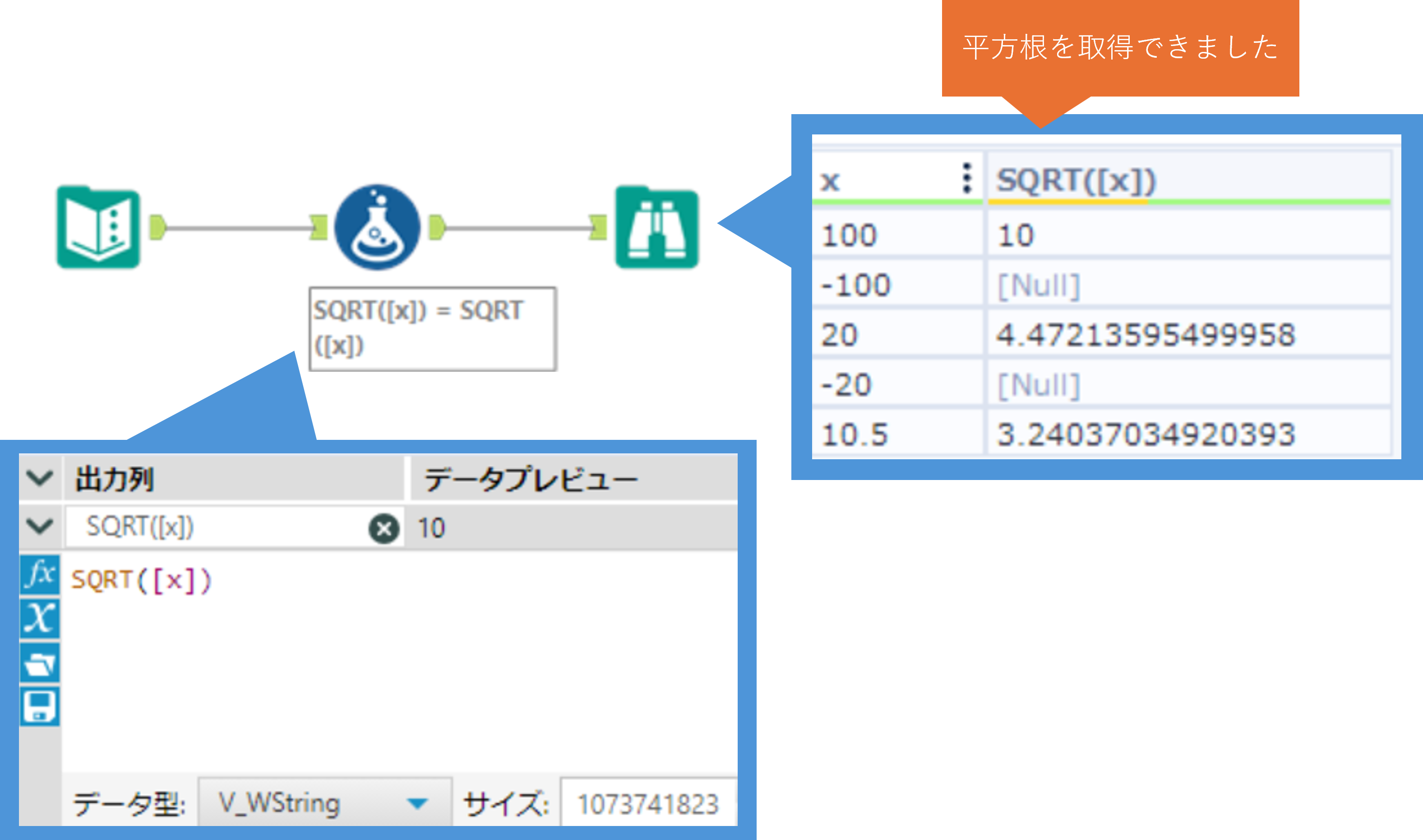
Task: Click the save expression disk icon
Action: click(x=40, y=706)
